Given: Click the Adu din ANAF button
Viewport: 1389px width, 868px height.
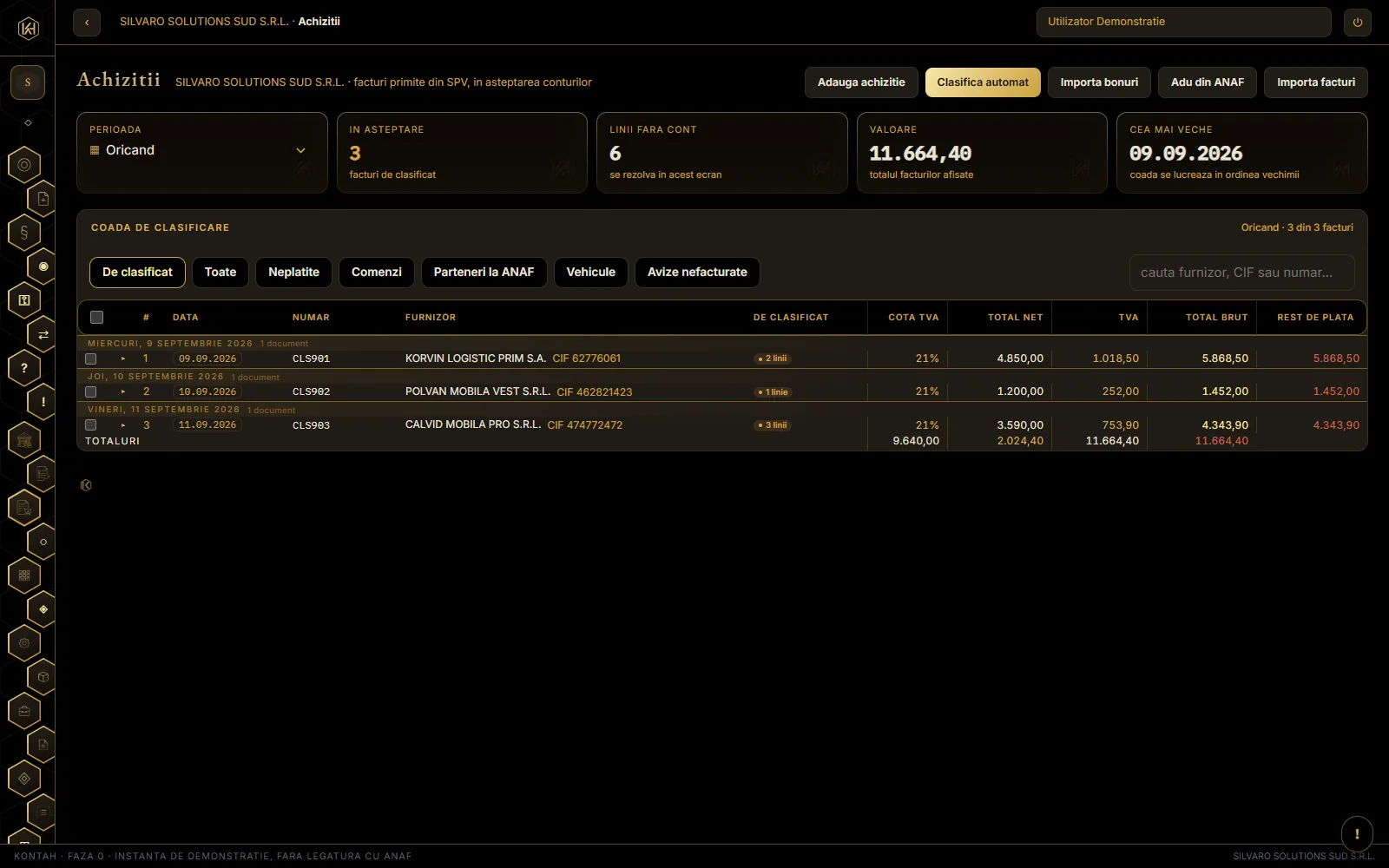Looking at the screenshot, I should coord(1208,82).
